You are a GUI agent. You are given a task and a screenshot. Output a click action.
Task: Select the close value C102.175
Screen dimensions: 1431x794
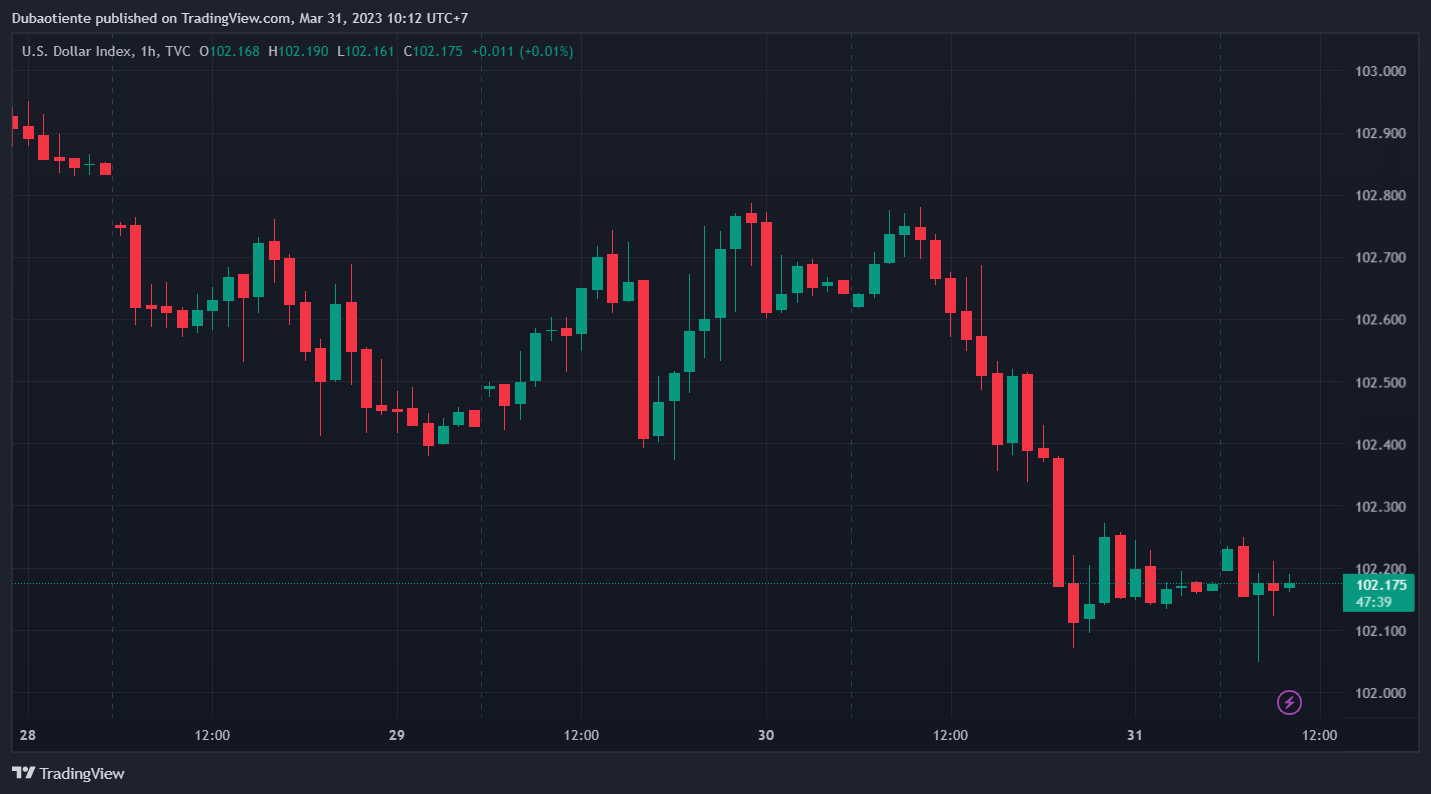433,51
